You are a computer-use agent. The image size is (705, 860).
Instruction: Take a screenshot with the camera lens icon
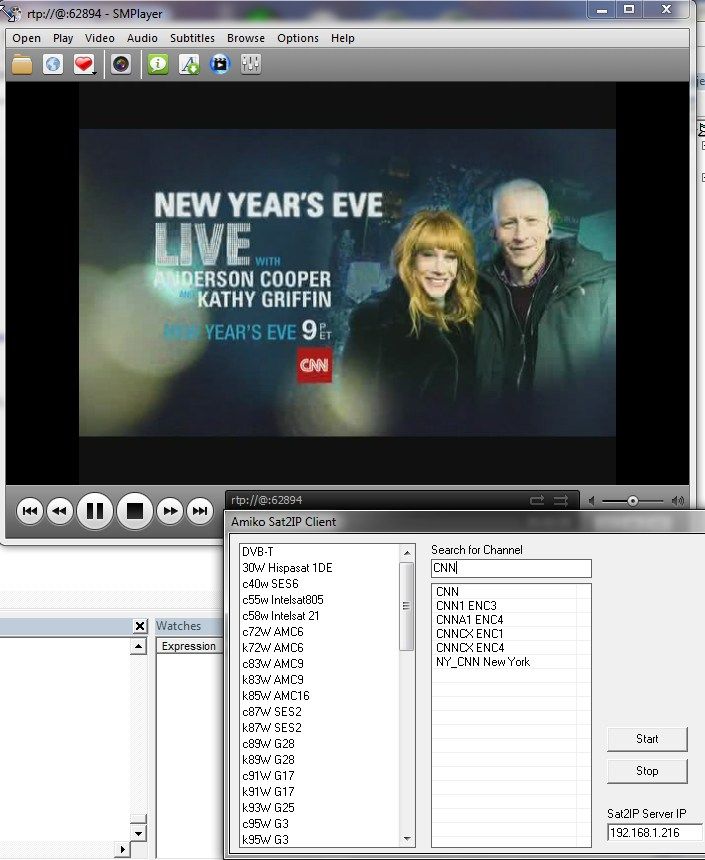(121, 64)
